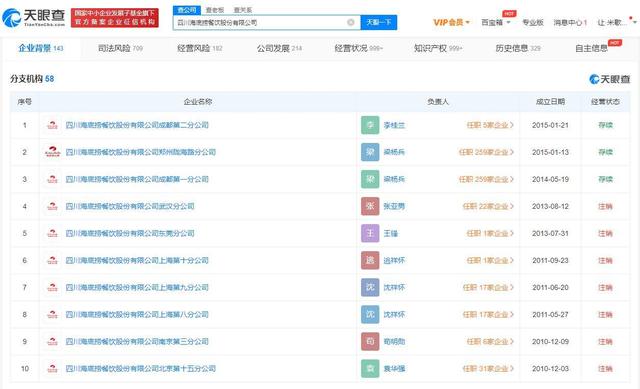The image size is (640, 389).
Task: Open the company logo of 北京第十五分公司 row
Action: [52, 369]
